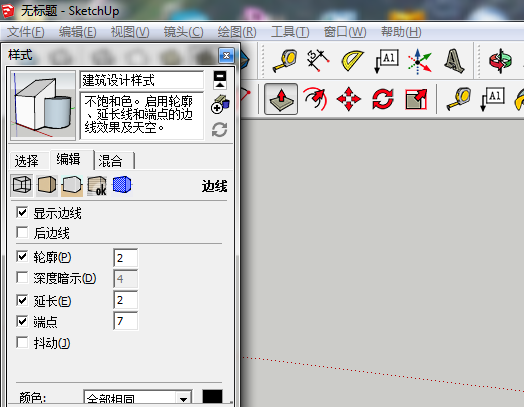The height and width of the screenshot is (407, 524).
Task: Select the Rotate tool
Action: (x=383, y=99)
